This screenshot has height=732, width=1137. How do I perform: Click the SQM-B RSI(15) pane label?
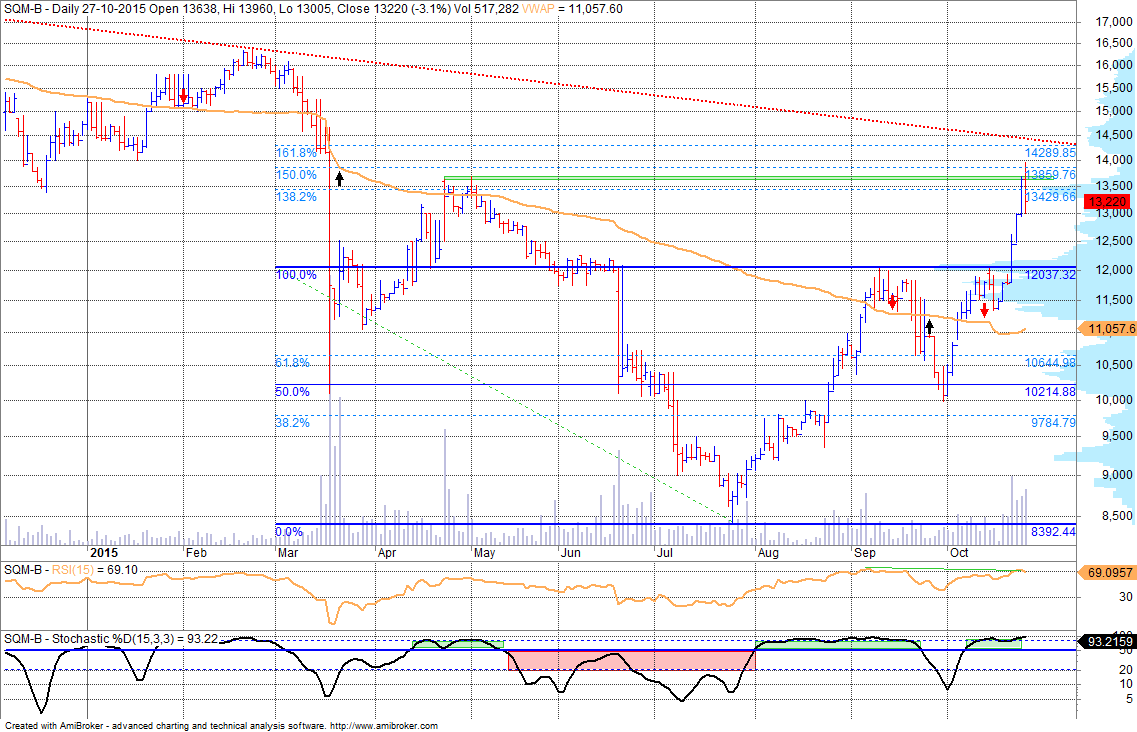coord(71,569)
